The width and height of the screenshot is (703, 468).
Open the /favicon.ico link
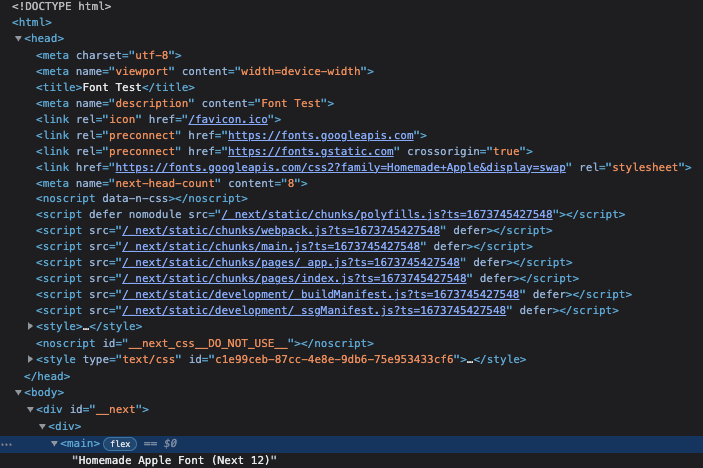pyautogui.click(x=228, y=119)
